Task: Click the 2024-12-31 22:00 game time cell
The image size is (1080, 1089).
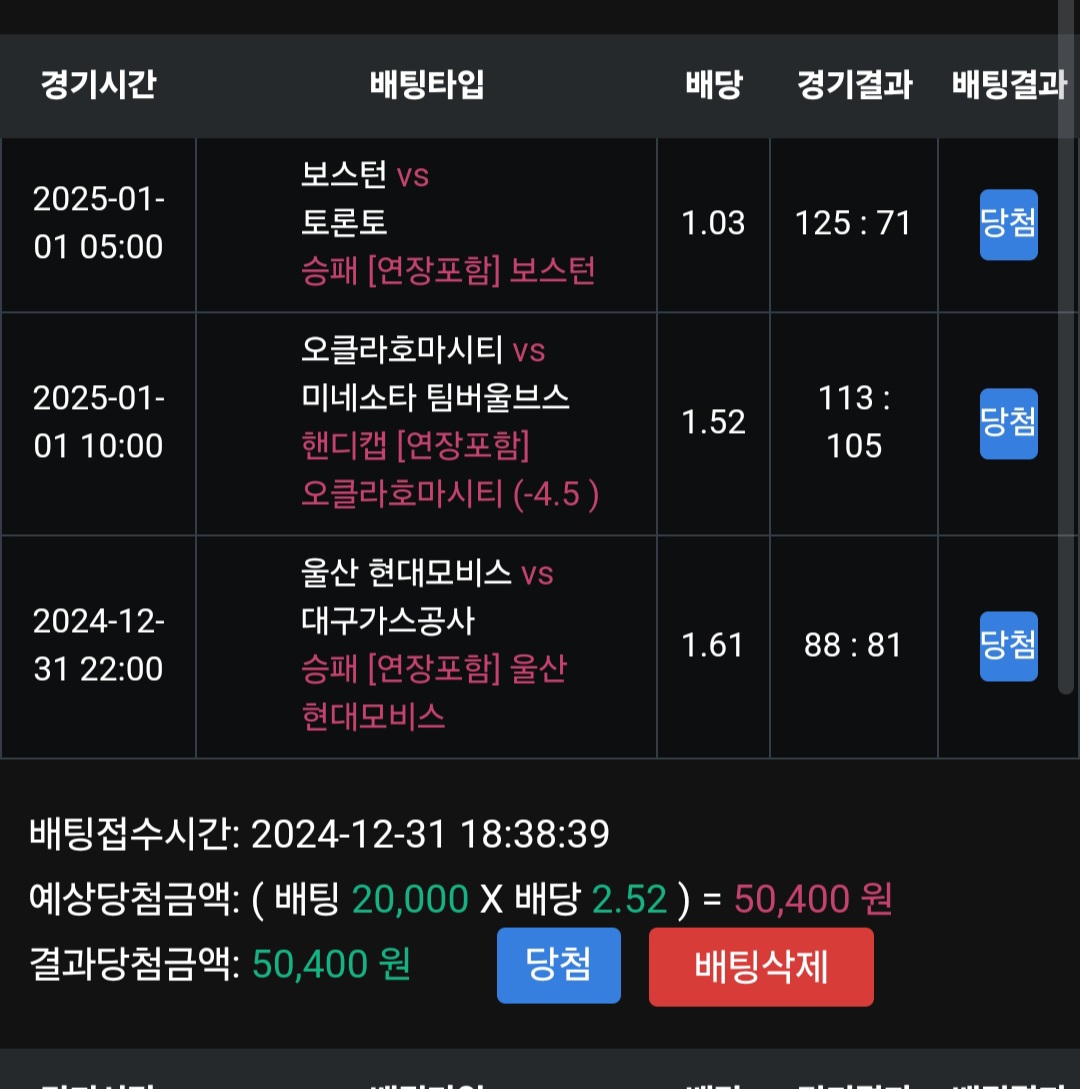Action: click(x=98, y=645)
